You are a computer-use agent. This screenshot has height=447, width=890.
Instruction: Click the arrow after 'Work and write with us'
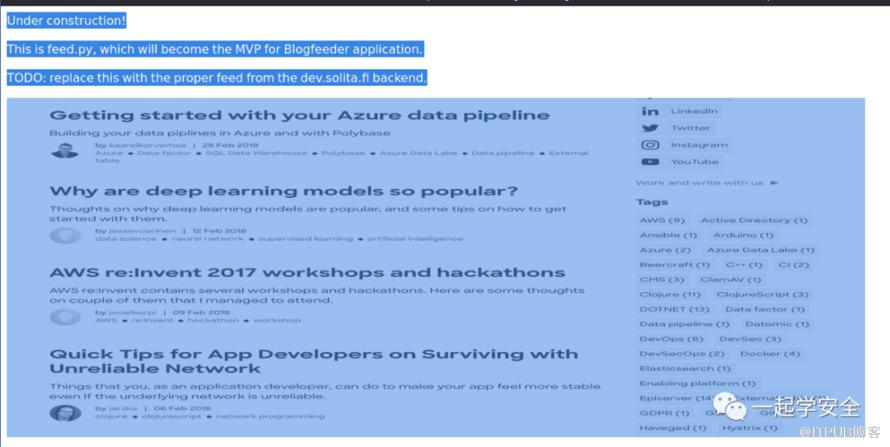pyautogui.click(x=774, y=183)
